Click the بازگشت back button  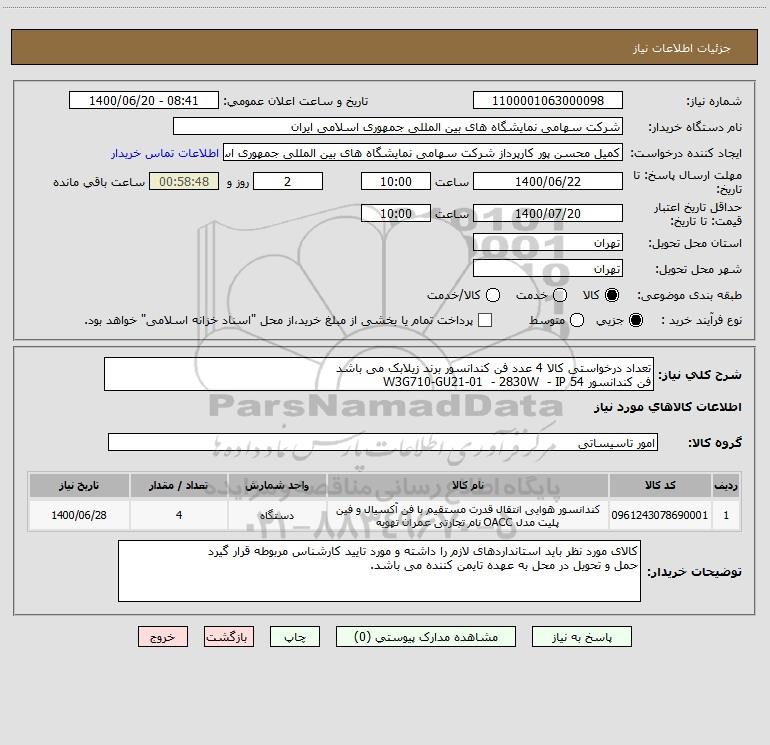(x=229, y=637)
